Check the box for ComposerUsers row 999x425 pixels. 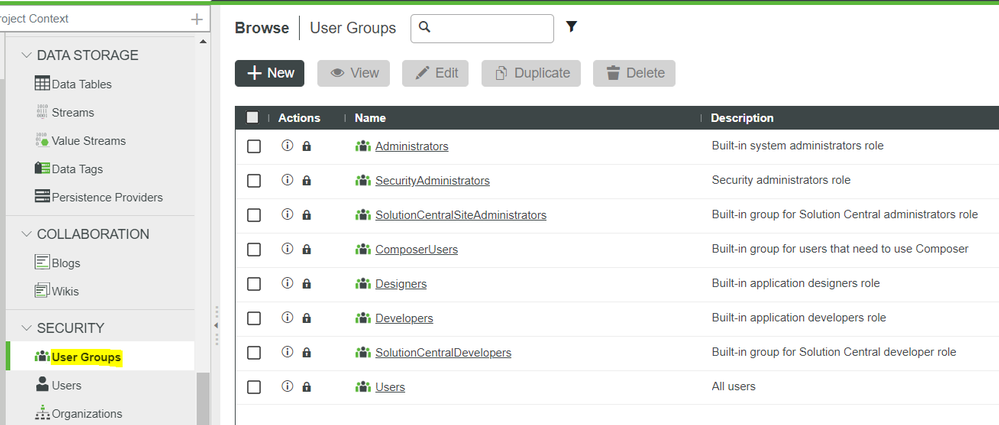(254, 249)
